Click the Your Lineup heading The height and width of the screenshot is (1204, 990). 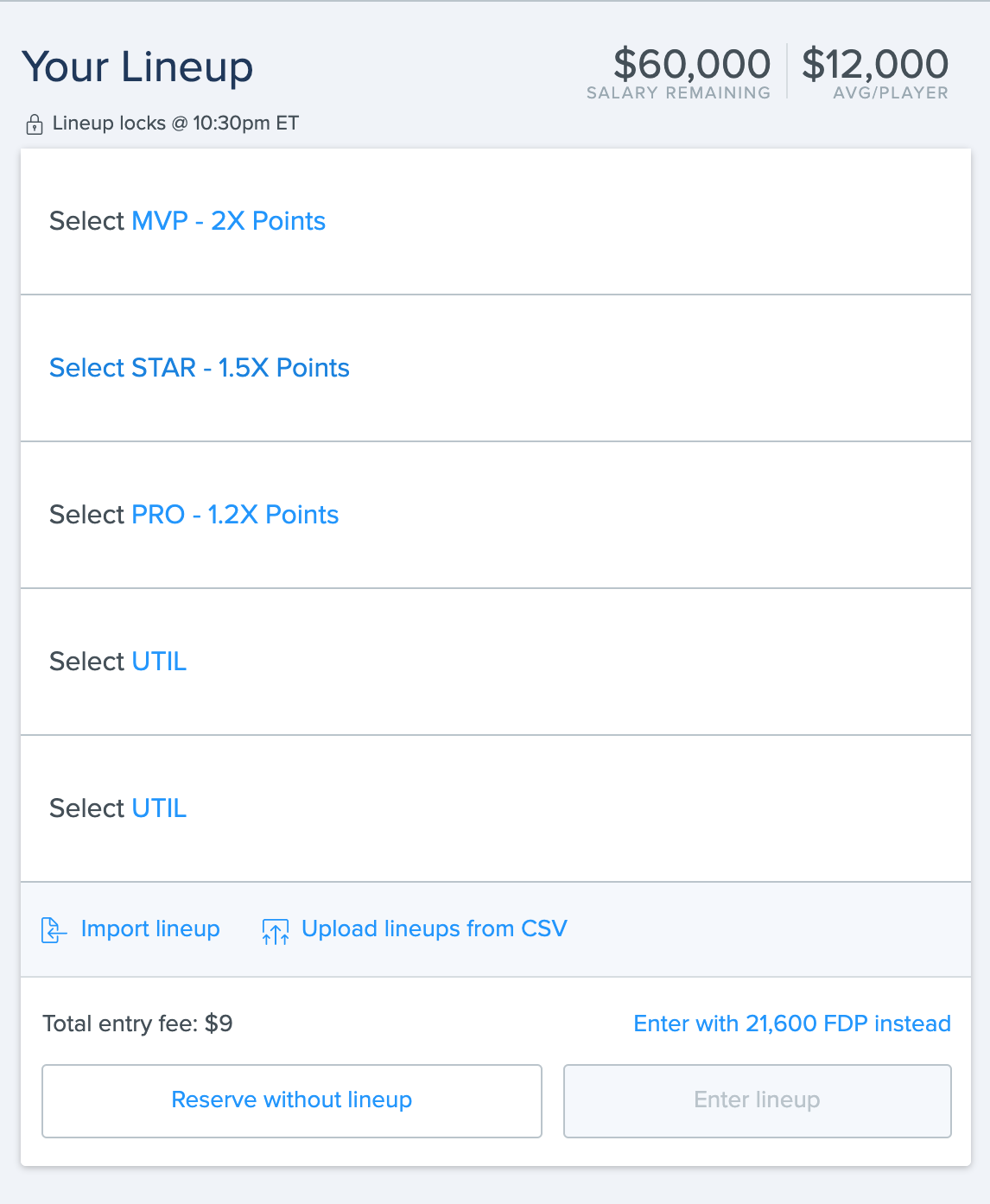(138, 67)
